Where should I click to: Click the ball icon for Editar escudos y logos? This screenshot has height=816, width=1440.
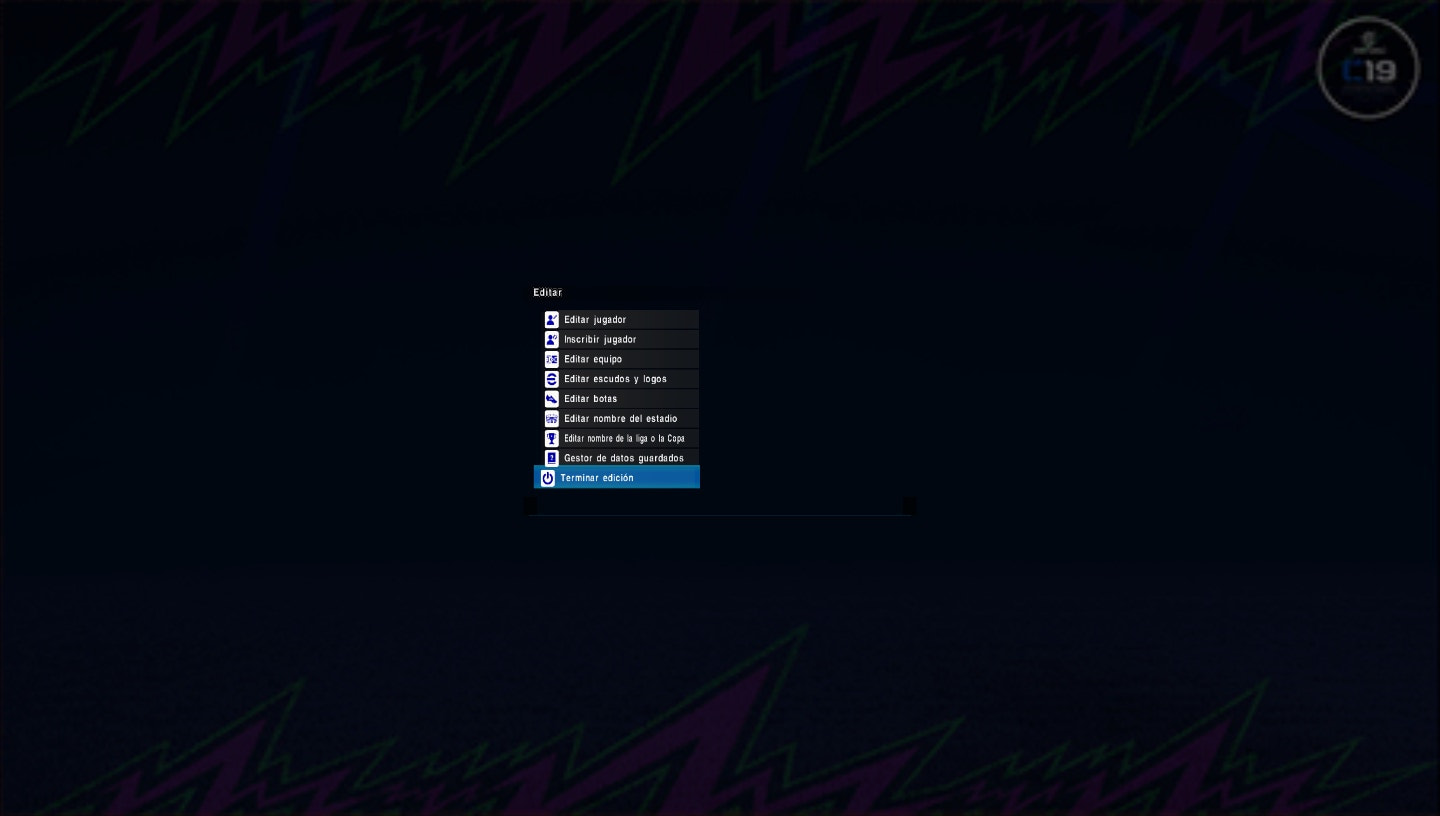[551, 378]
